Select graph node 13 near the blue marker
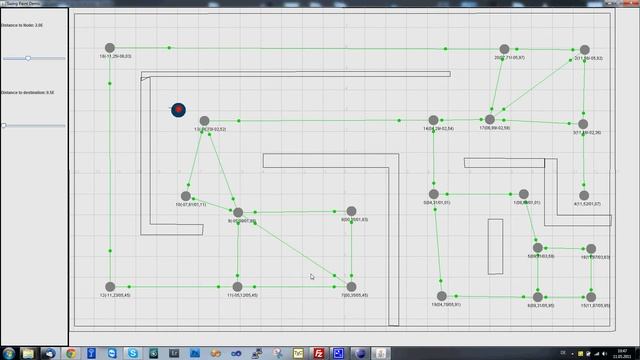The width and height of the screenshot is (640, 360). (x=204, y=120)
